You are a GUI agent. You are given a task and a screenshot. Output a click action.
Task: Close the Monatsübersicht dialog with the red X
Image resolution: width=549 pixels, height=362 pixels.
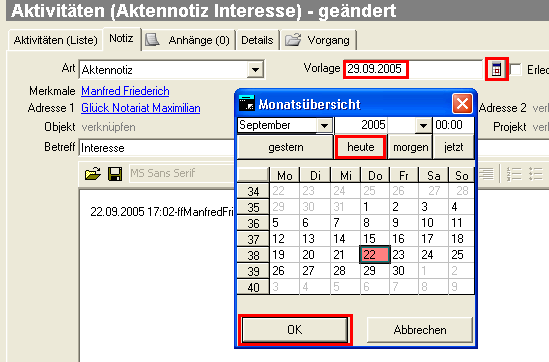coord(462,104)
